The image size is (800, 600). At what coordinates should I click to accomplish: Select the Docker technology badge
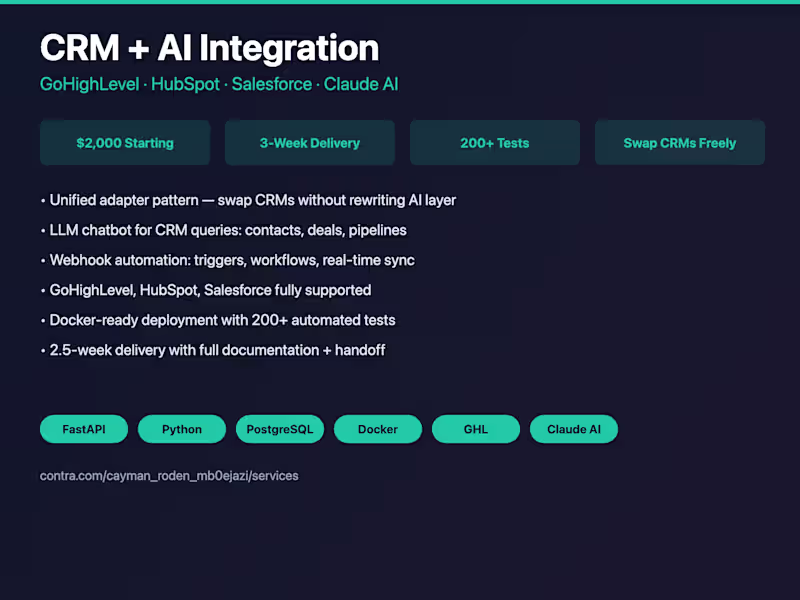click(377, 429)
